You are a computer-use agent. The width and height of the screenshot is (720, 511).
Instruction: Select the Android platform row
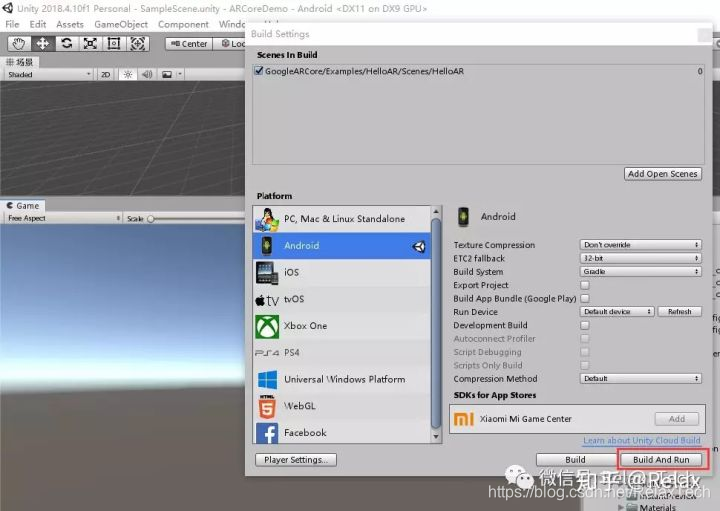pyautogui.click(x=342, y=246)
